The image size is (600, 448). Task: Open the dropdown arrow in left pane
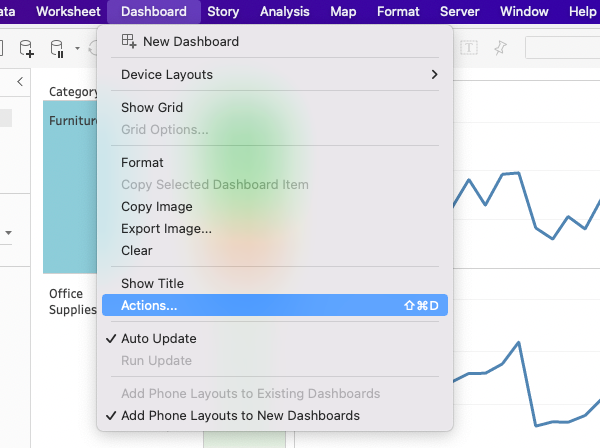8,233
